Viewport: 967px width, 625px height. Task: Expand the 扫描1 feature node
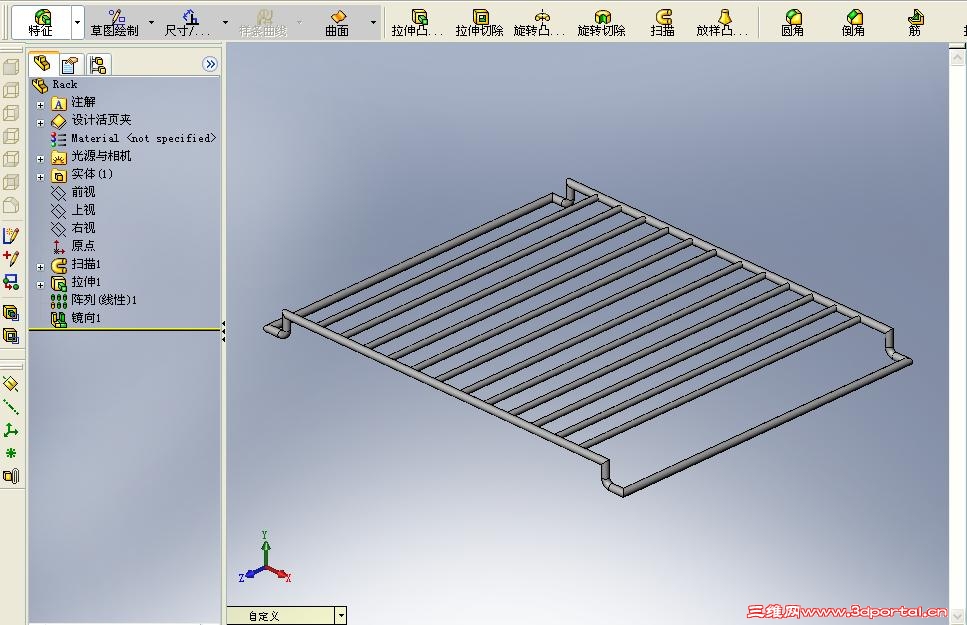(x=41, y=267)
